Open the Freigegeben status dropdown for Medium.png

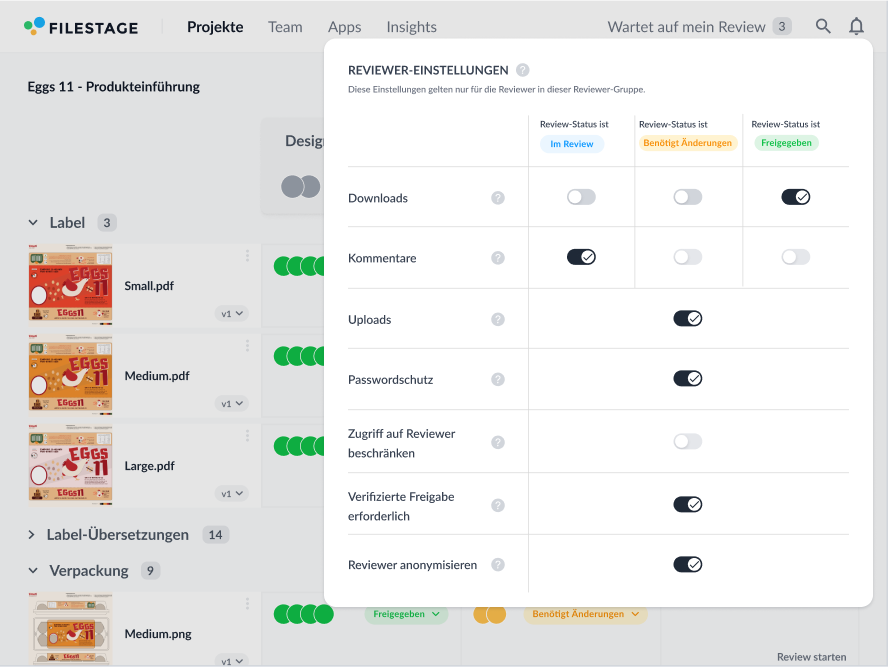tap(406, 614)
